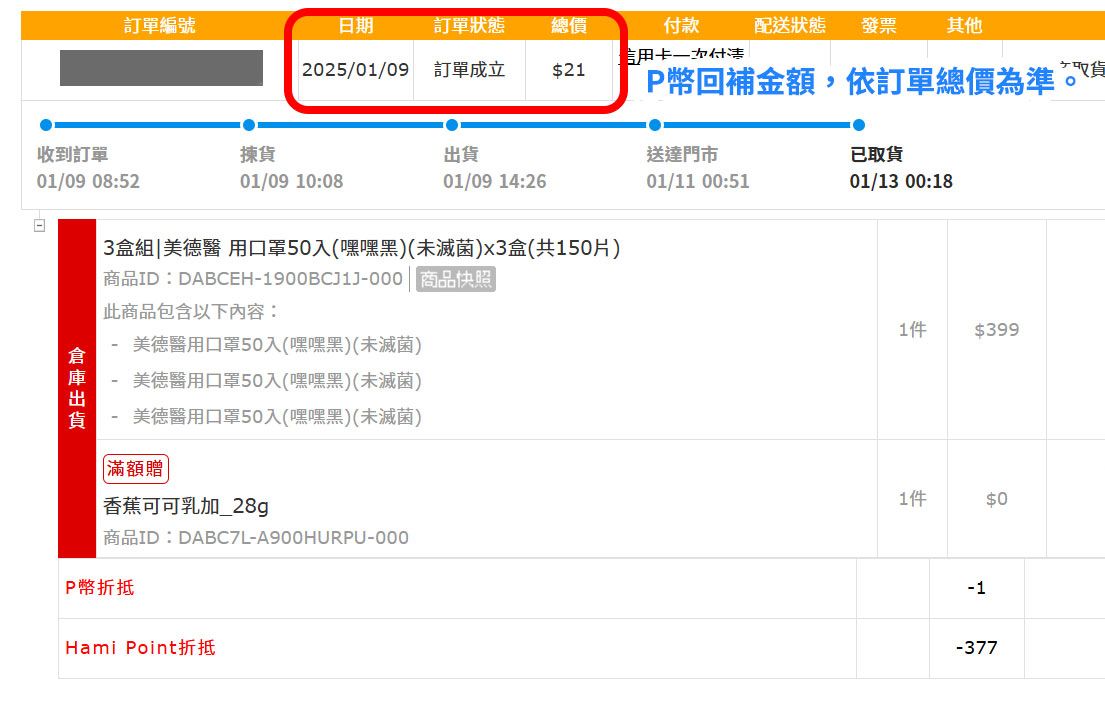Select the 收到訂單 progress dot

pyautogui.click(x=45, y=125)
